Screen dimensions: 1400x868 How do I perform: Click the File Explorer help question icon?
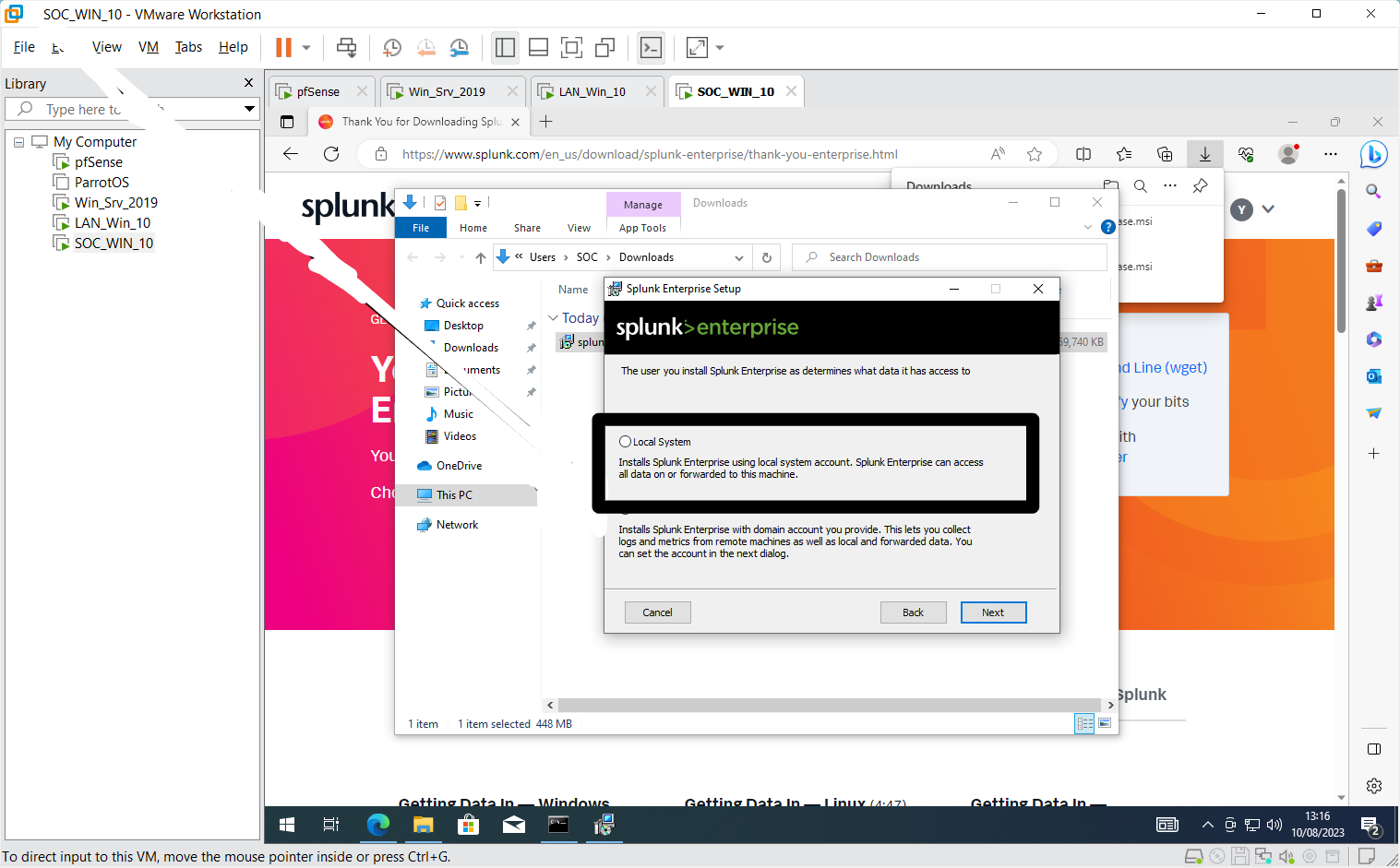click(1107, 227)
